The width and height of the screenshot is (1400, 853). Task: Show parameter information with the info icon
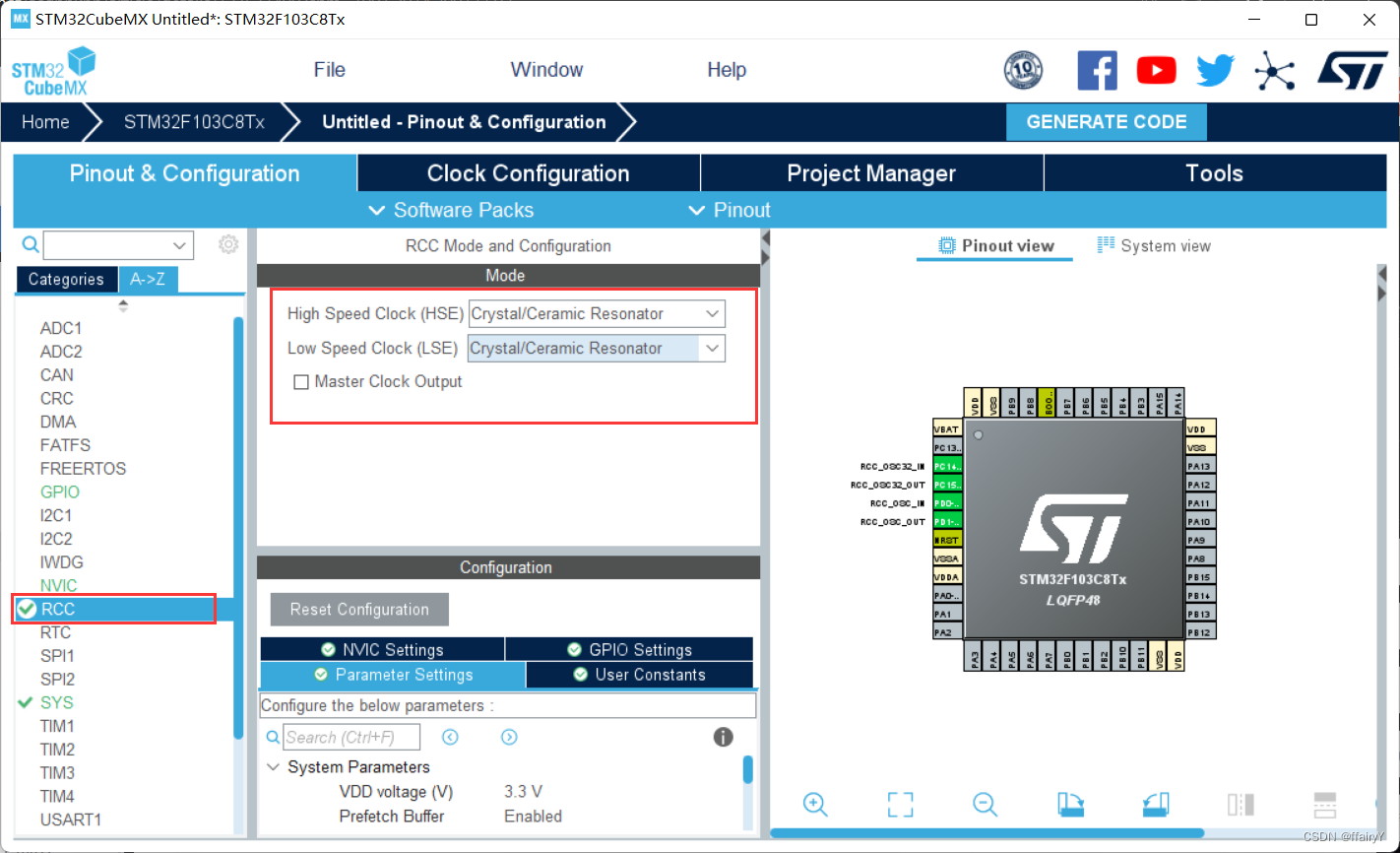tap(723, 737)
